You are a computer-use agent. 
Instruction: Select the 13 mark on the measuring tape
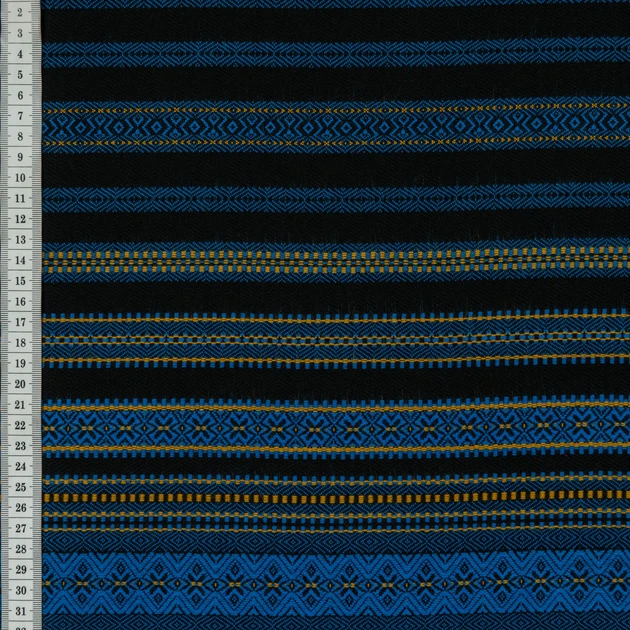20,240
